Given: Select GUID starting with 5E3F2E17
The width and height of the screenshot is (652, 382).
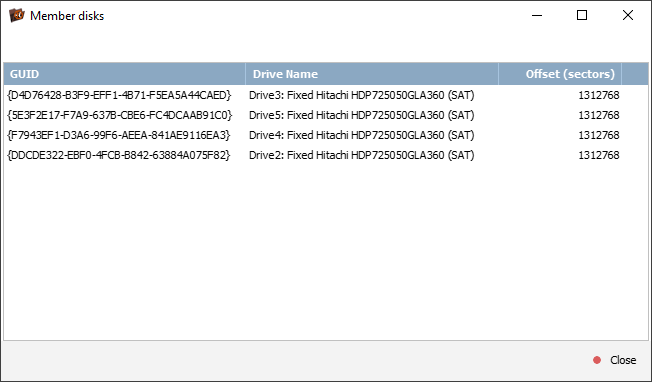Looking at the screenshot, I should (x=120, y=115).
